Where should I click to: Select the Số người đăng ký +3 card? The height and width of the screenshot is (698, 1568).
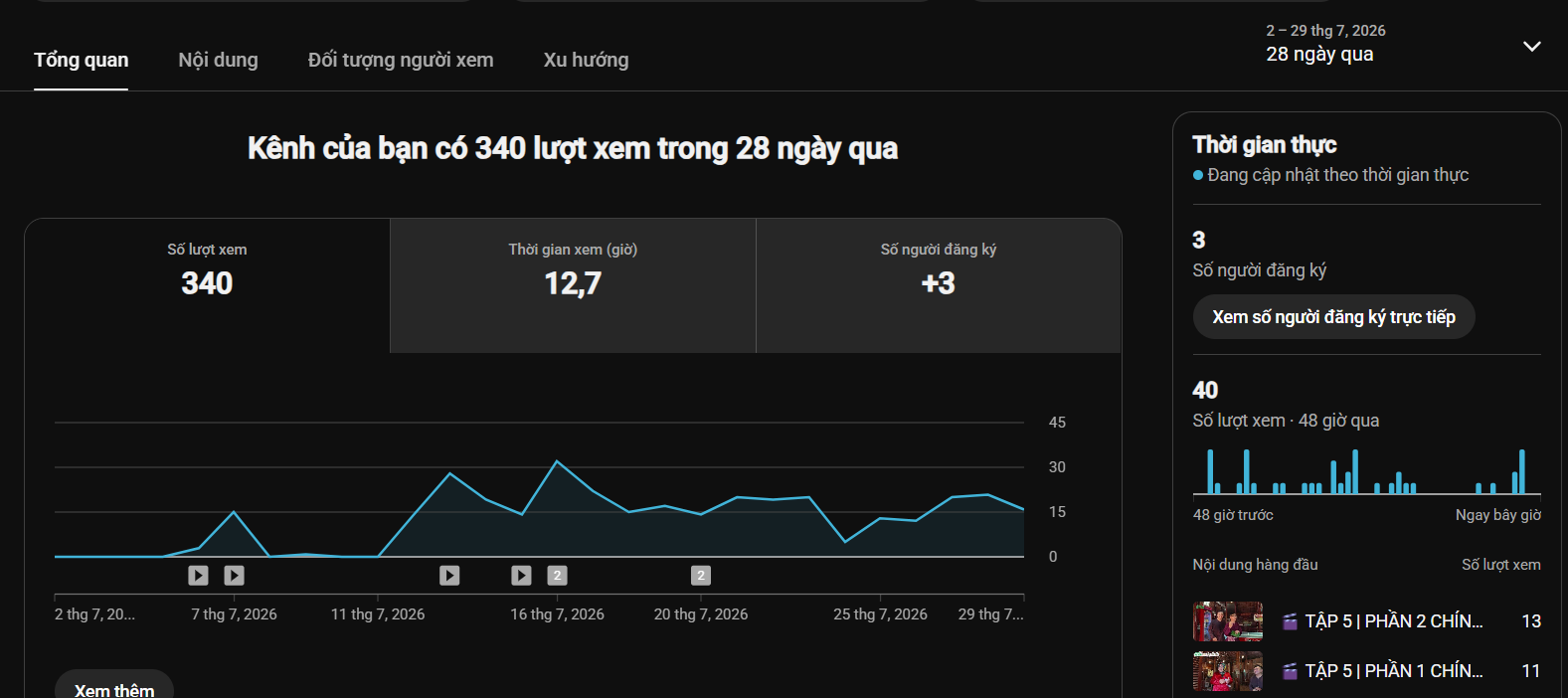939,285
